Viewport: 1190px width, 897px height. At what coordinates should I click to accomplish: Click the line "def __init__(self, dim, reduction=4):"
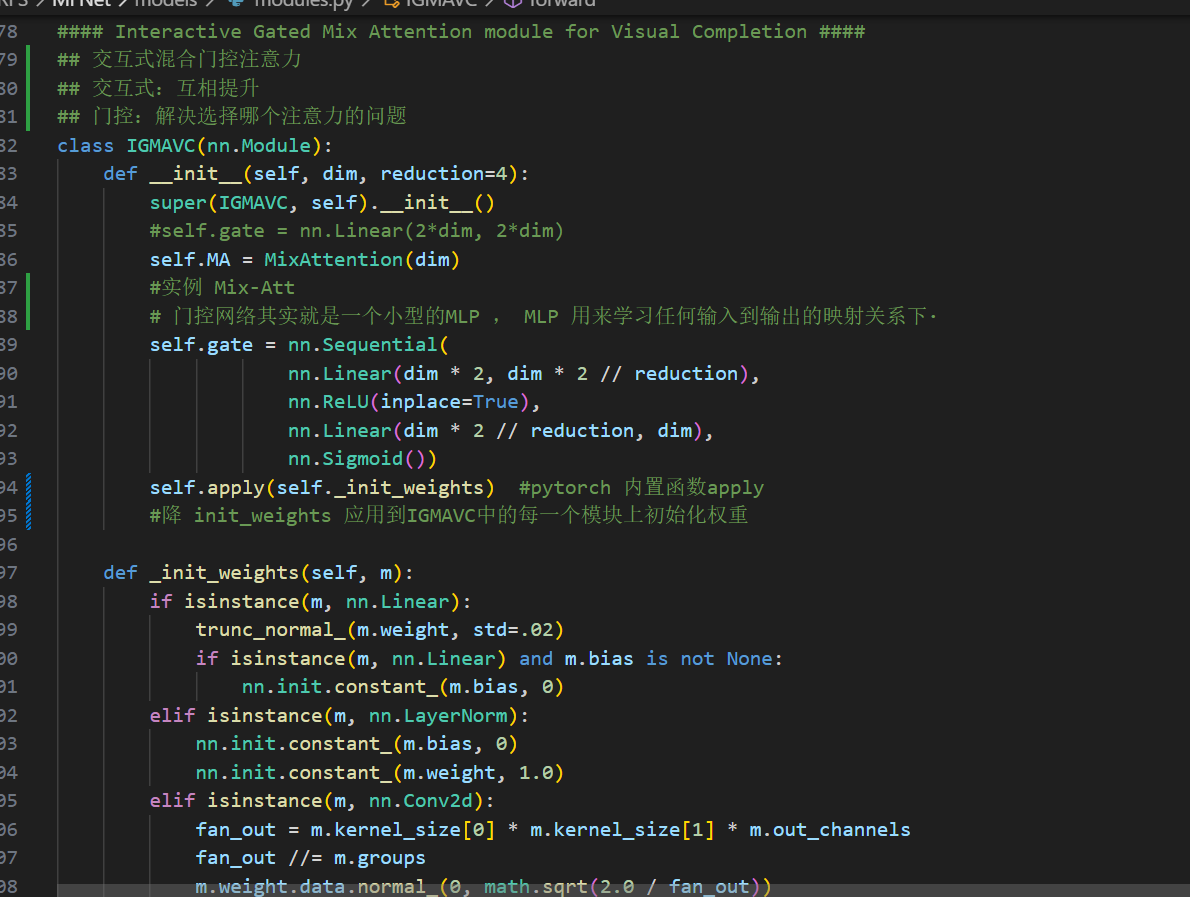pos(316,174)
